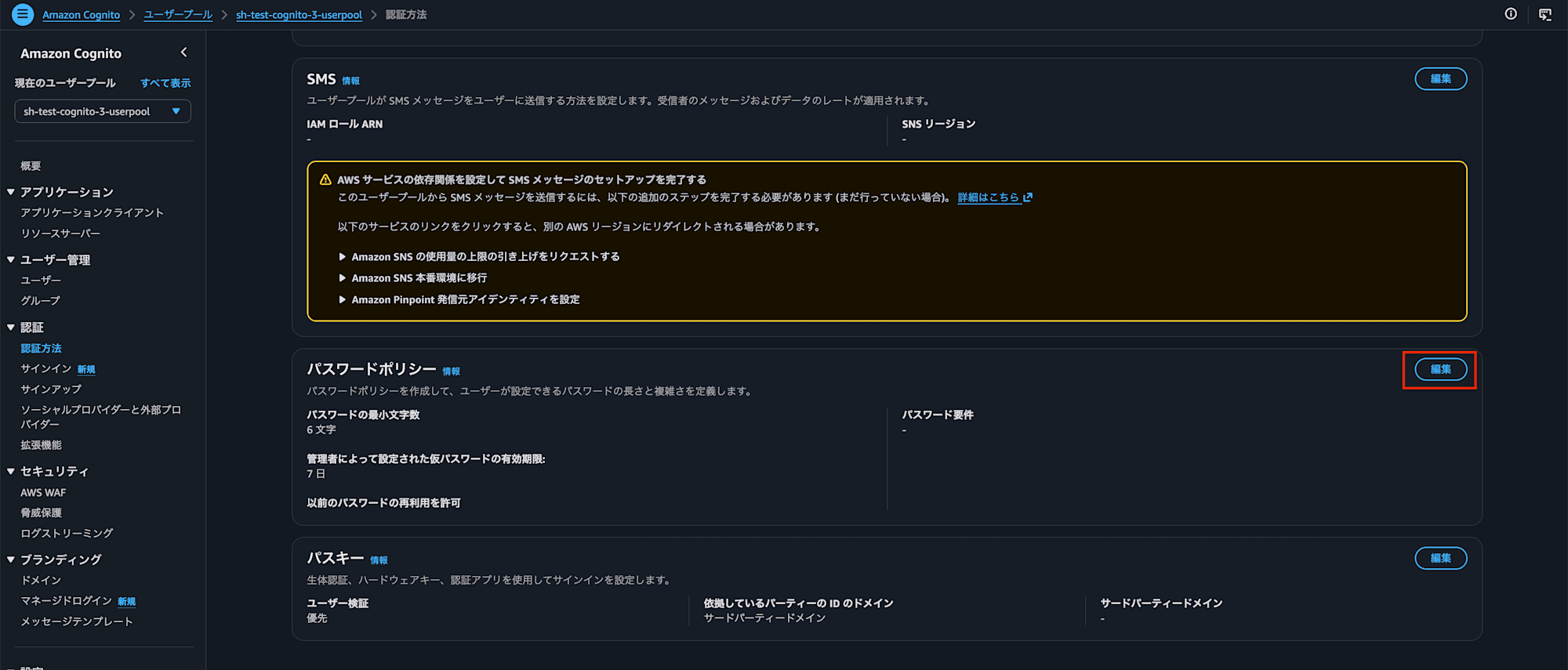The image size is (1568, 670).
Task: Click the 以前のパスワードの再利用を許可 label
Action: pyautogui.click(x=383, y=503)
